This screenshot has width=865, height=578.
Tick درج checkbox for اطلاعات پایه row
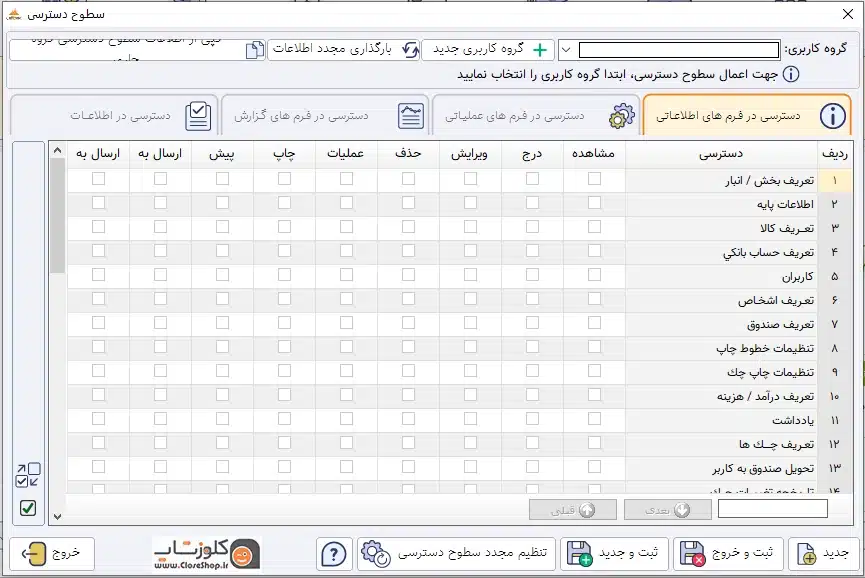tap(532, 202)
